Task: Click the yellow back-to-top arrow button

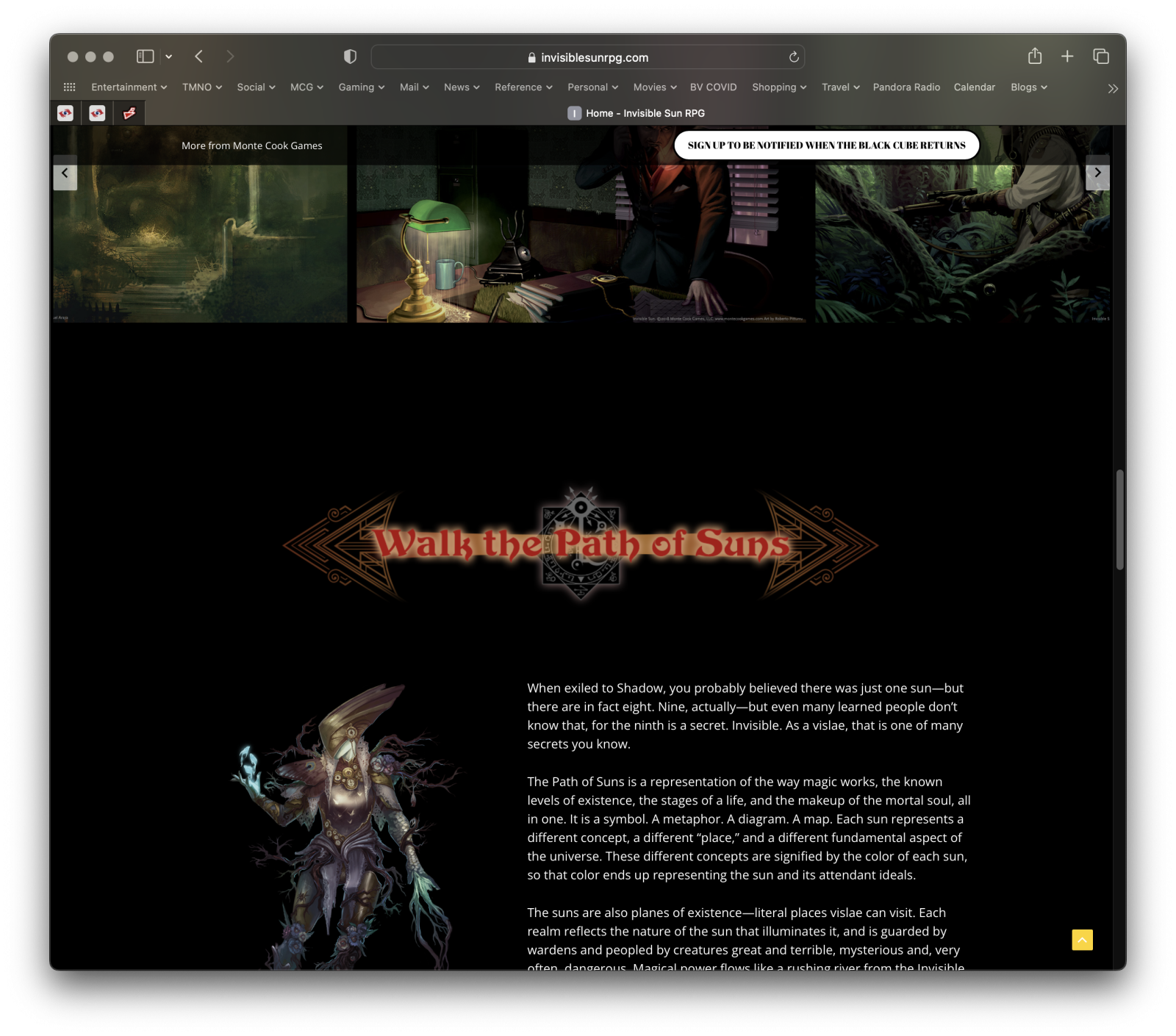Action: pos(1082,940)
